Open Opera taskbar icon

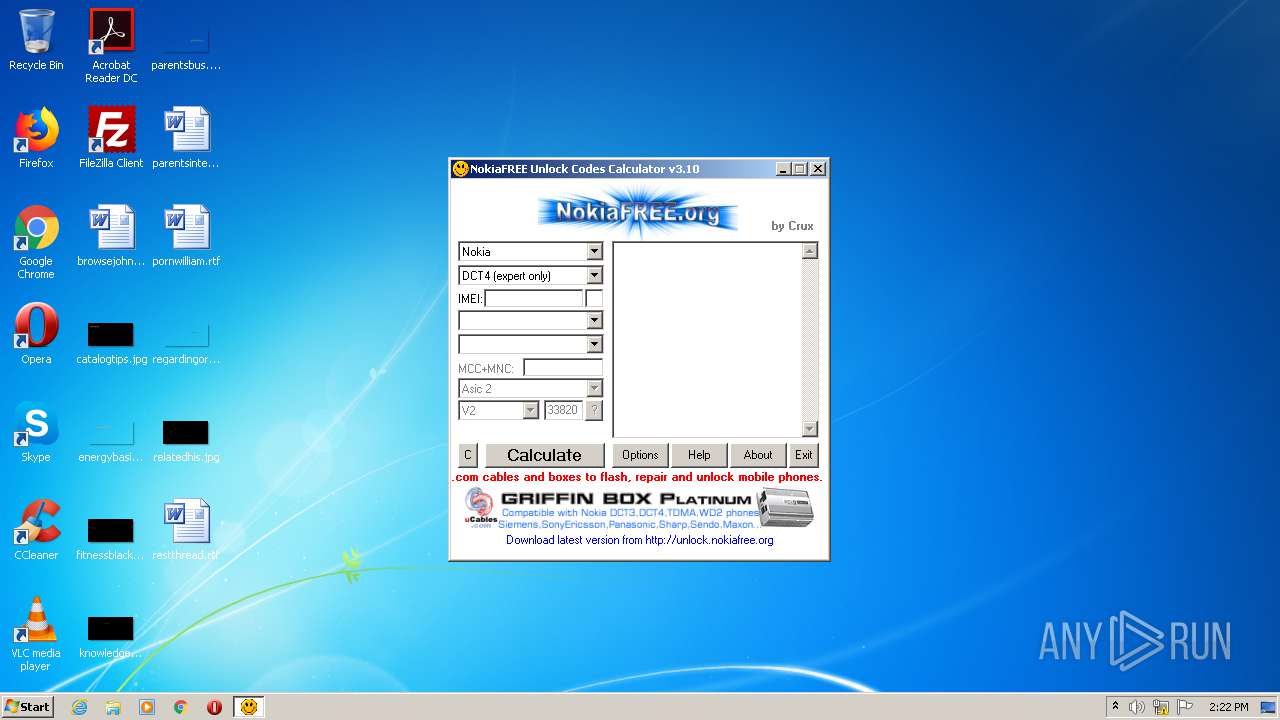214,707
